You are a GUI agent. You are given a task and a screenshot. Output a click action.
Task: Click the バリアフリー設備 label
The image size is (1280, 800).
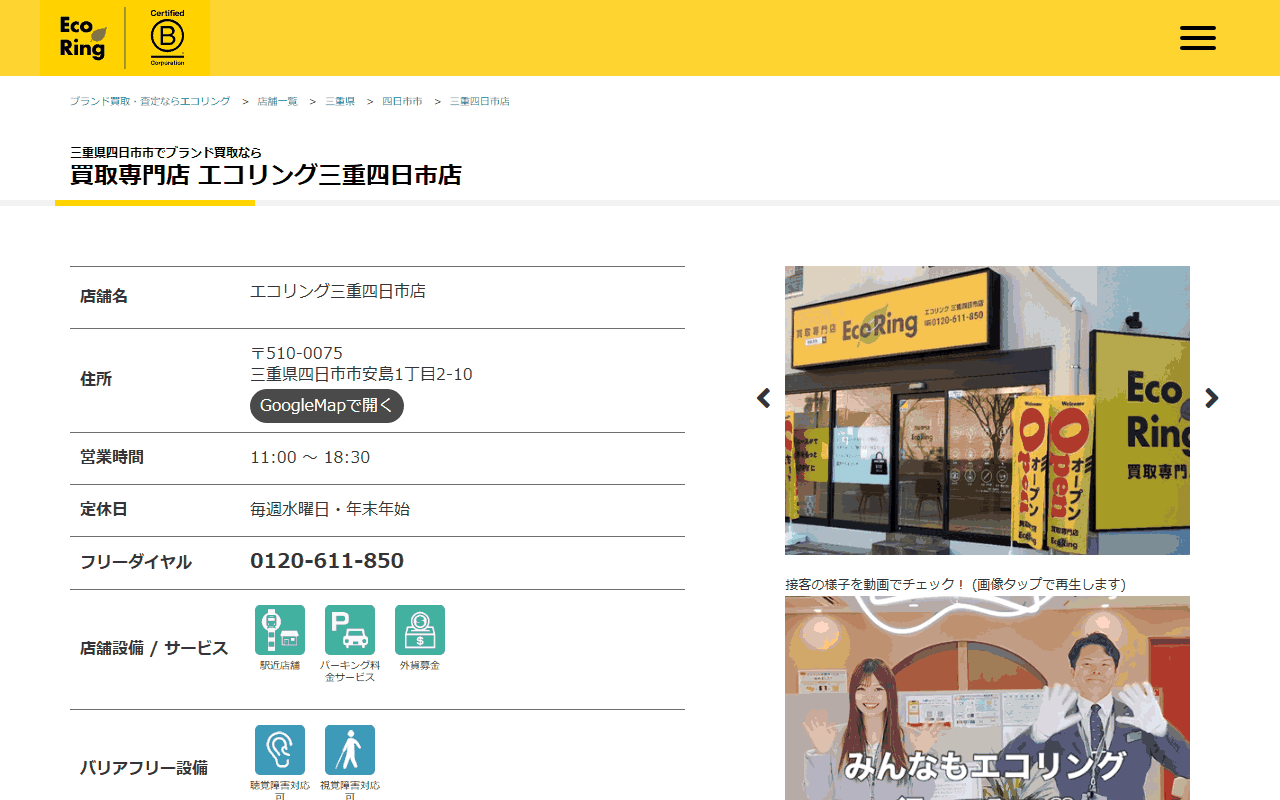click(x=144, y=768)
